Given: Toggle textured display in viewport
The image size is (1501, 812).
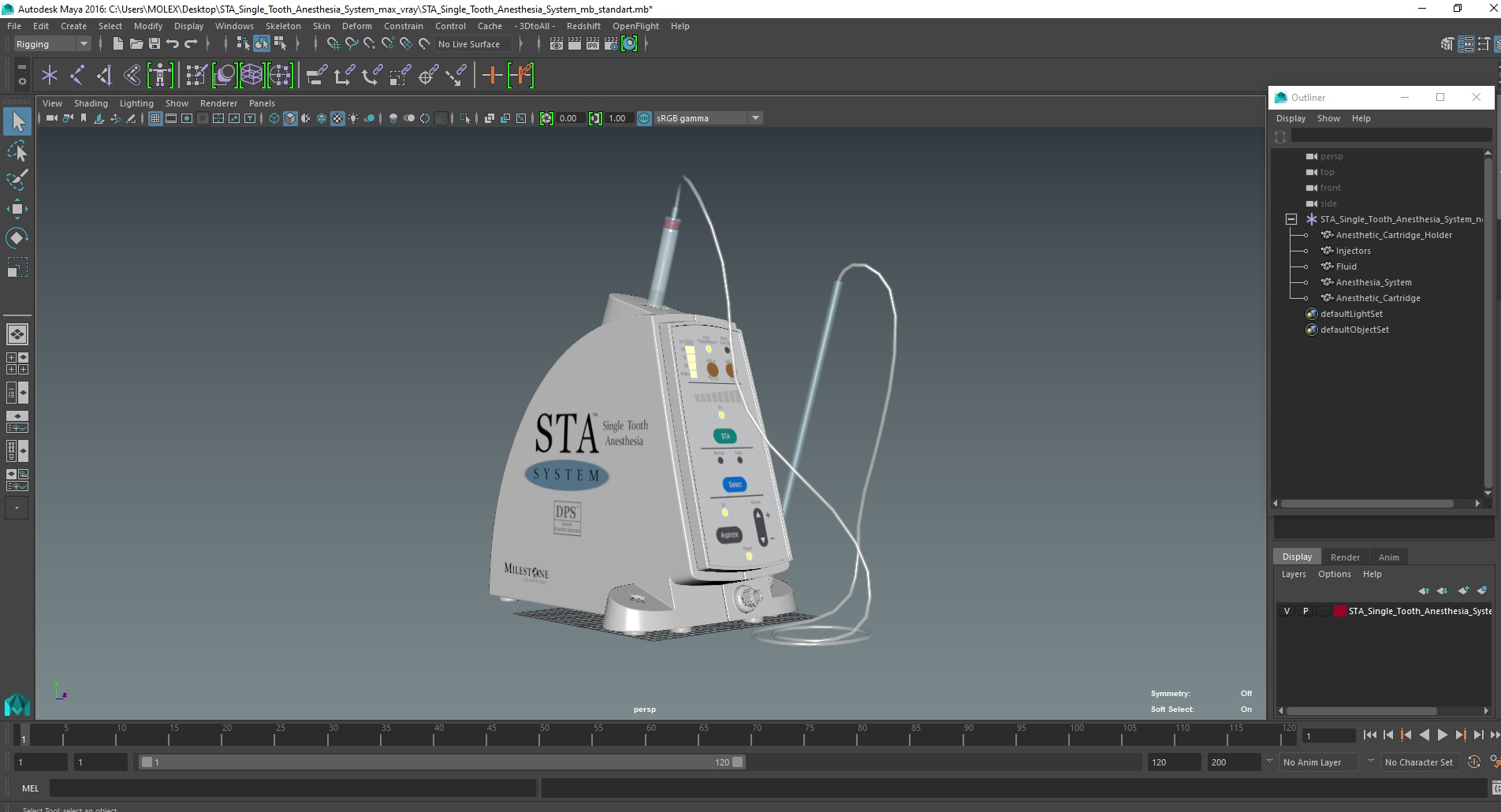Looking at the screenshot, I should click(x=337, y=118).
